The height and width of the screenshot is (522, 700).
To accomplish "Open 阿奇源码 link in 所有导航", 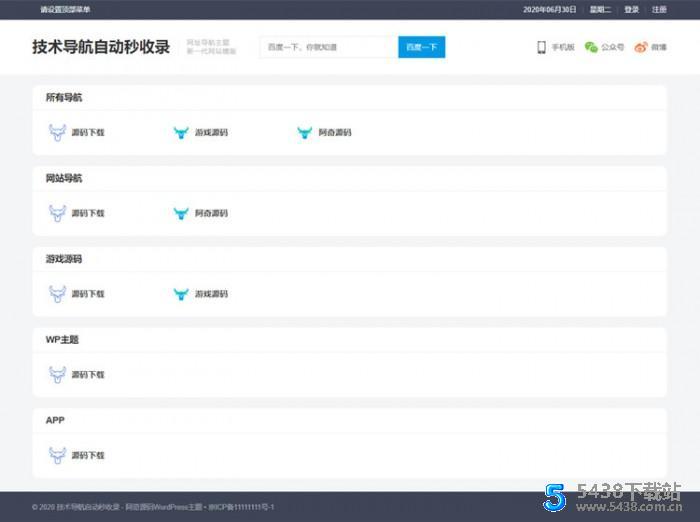I will tap(335, 133).
